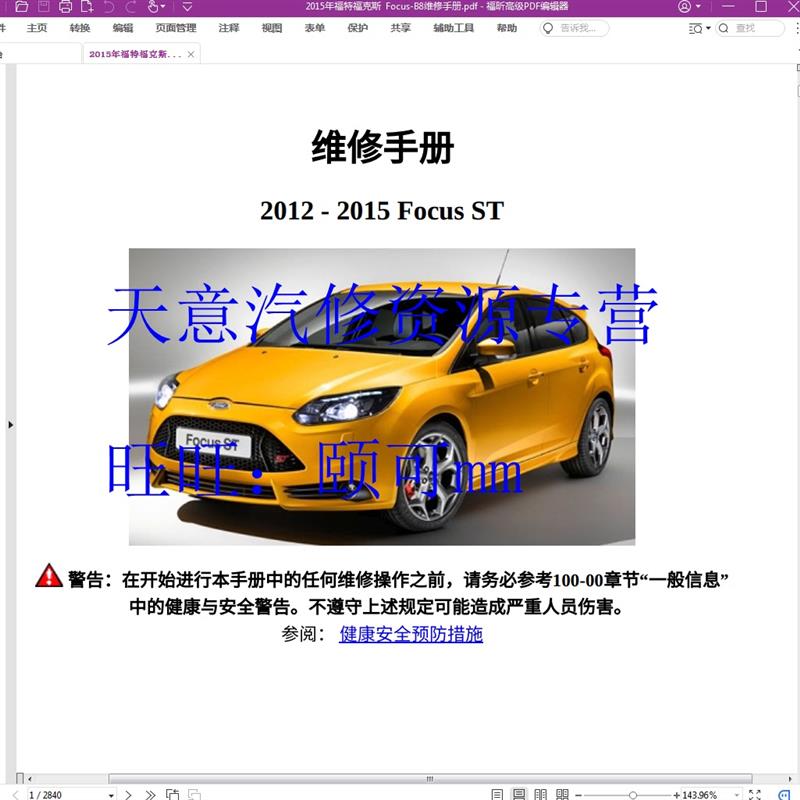
Task: Click the red warning triangle icon
Action: point(49,576)
